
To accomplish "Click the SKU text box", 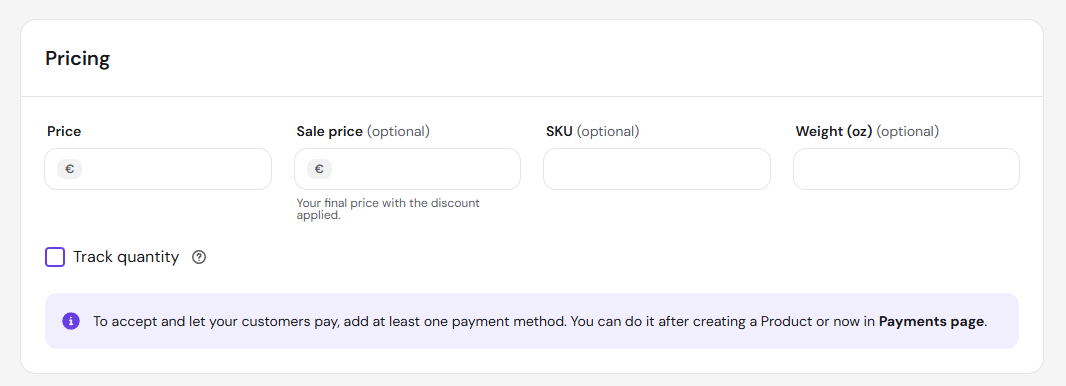I will (x=657, y=169).
